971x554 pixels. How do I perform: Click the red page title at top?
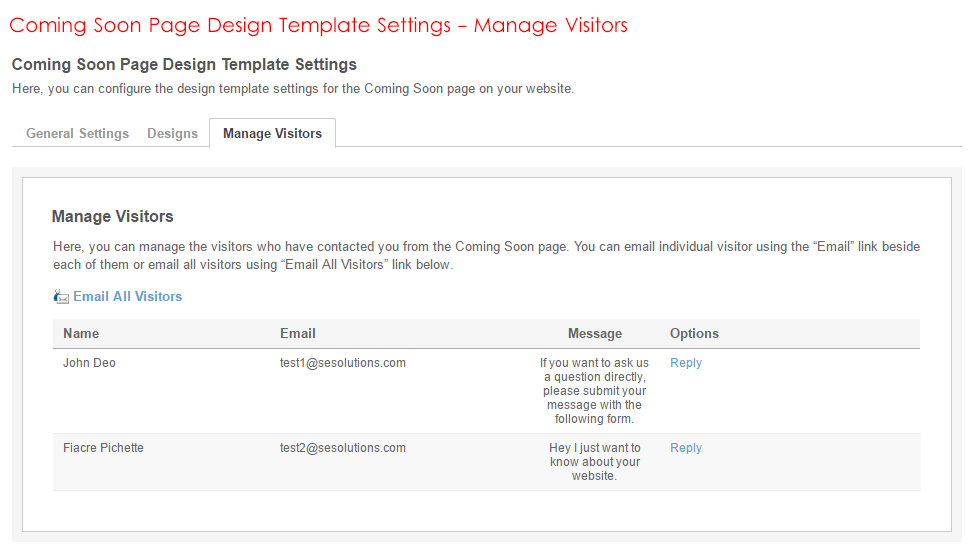(318, 25)
